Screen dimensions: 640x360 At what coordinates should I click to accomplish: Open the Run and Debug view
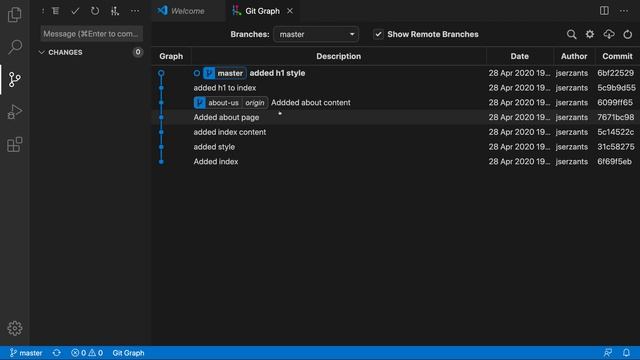tap(15, 112)
